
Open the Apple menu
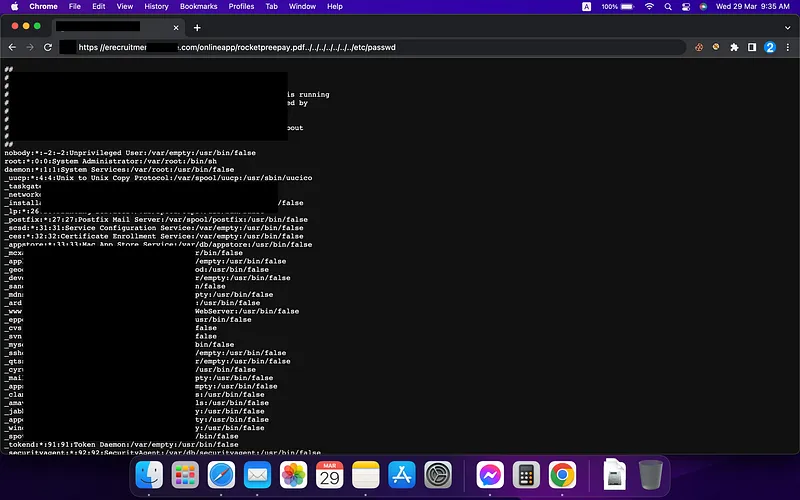pos(14,7)
